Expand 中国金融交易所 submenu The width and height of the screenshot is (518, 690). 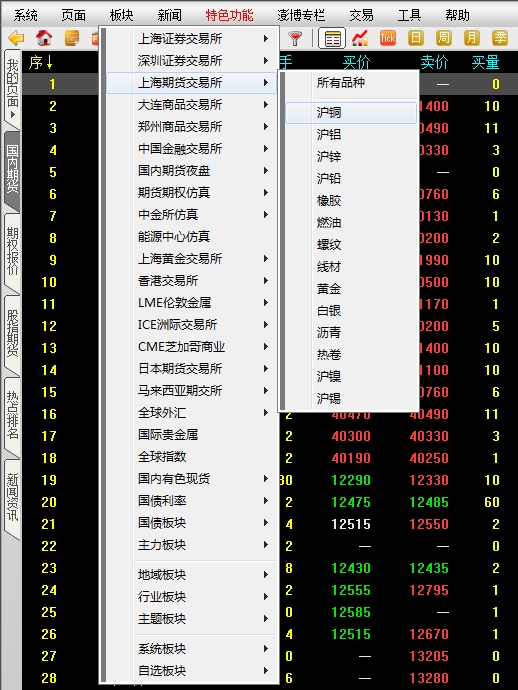[191, 149]
